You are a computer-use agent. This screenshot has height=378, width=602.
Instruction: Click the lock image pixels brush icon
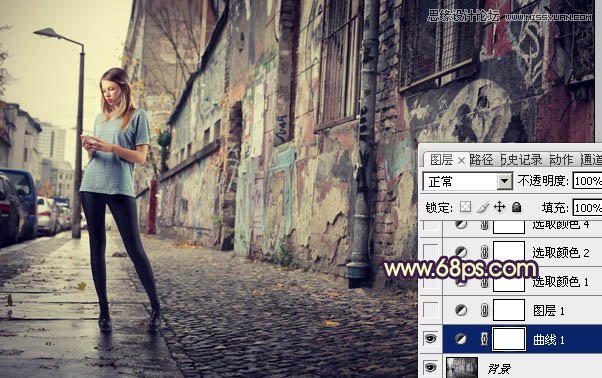coord(483,207)
